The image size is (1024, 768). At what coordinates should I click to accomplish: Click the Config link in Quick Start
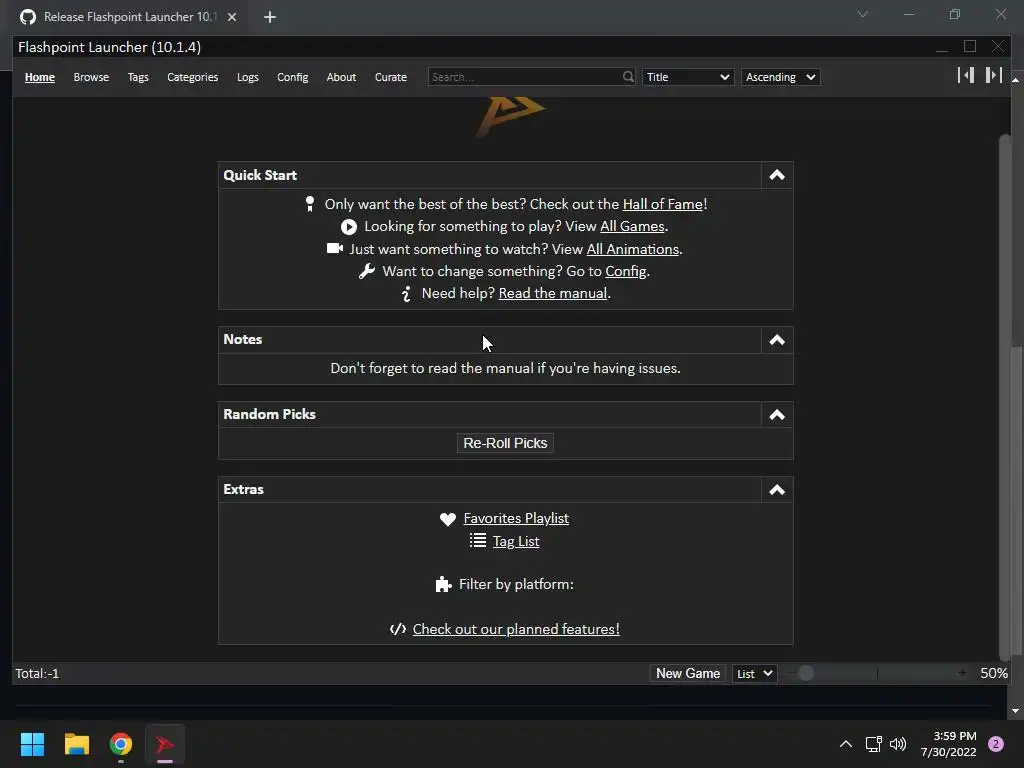626,272
